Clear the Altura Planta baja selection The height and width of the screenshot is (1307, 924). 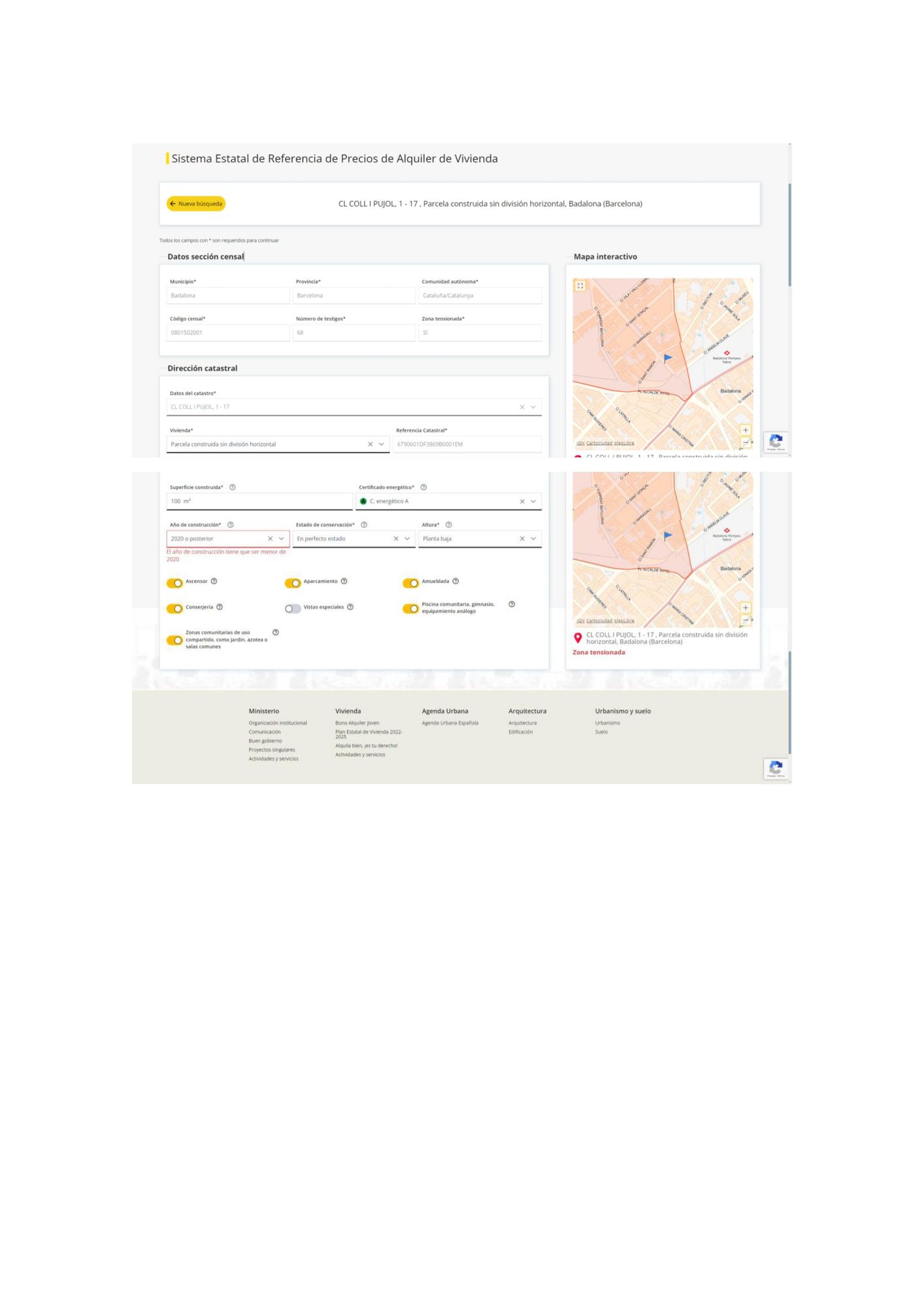[522, 538]
